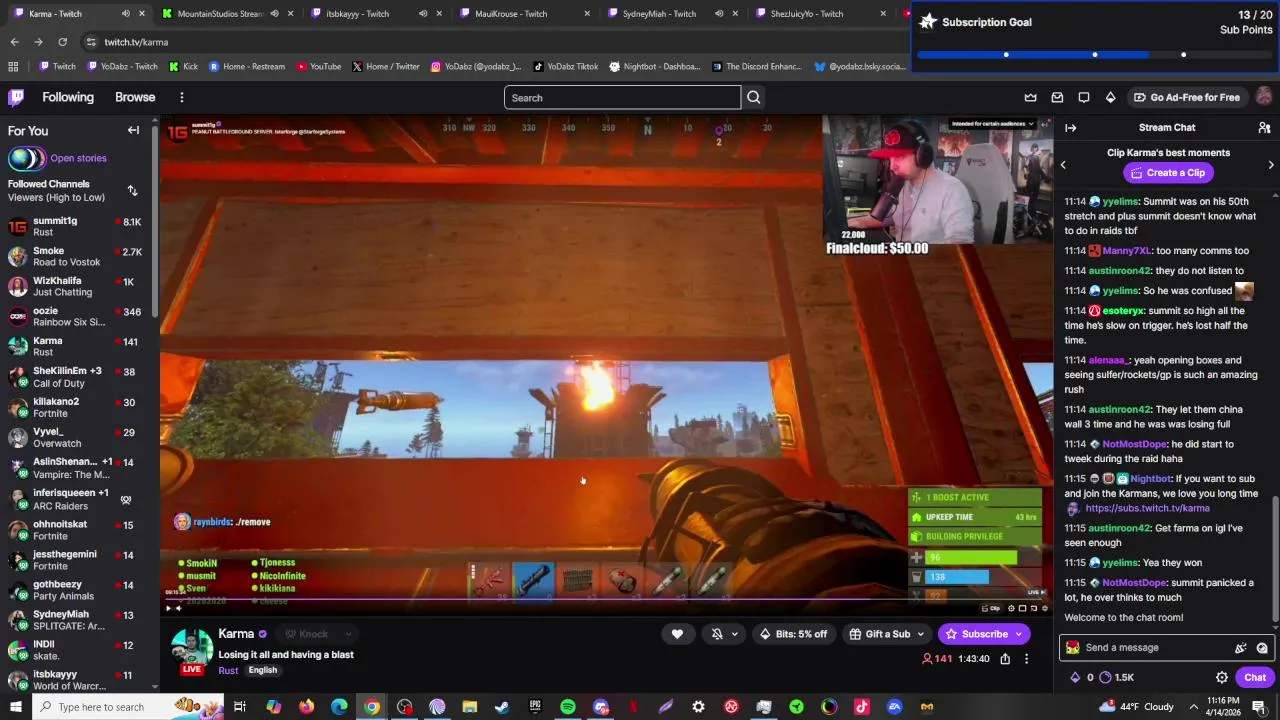The width and height of the screenshot is (1280, 720).
Task: Expand the Gift a Sub dropdown arrow
Action: pyautogui.click(x=920, y=634)
